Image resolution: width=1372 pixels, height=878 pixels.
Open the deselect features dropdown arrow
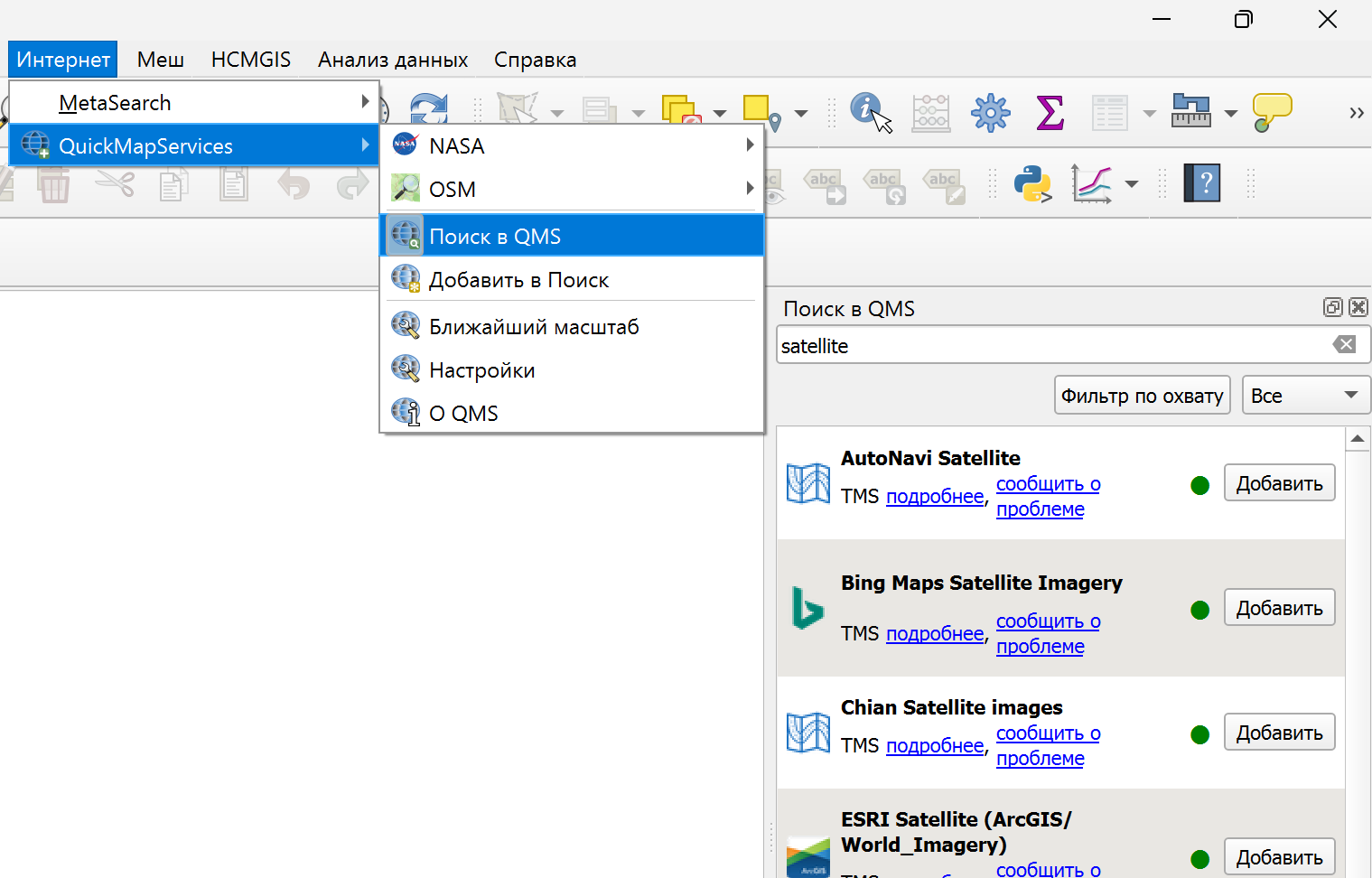pos(720,114)
